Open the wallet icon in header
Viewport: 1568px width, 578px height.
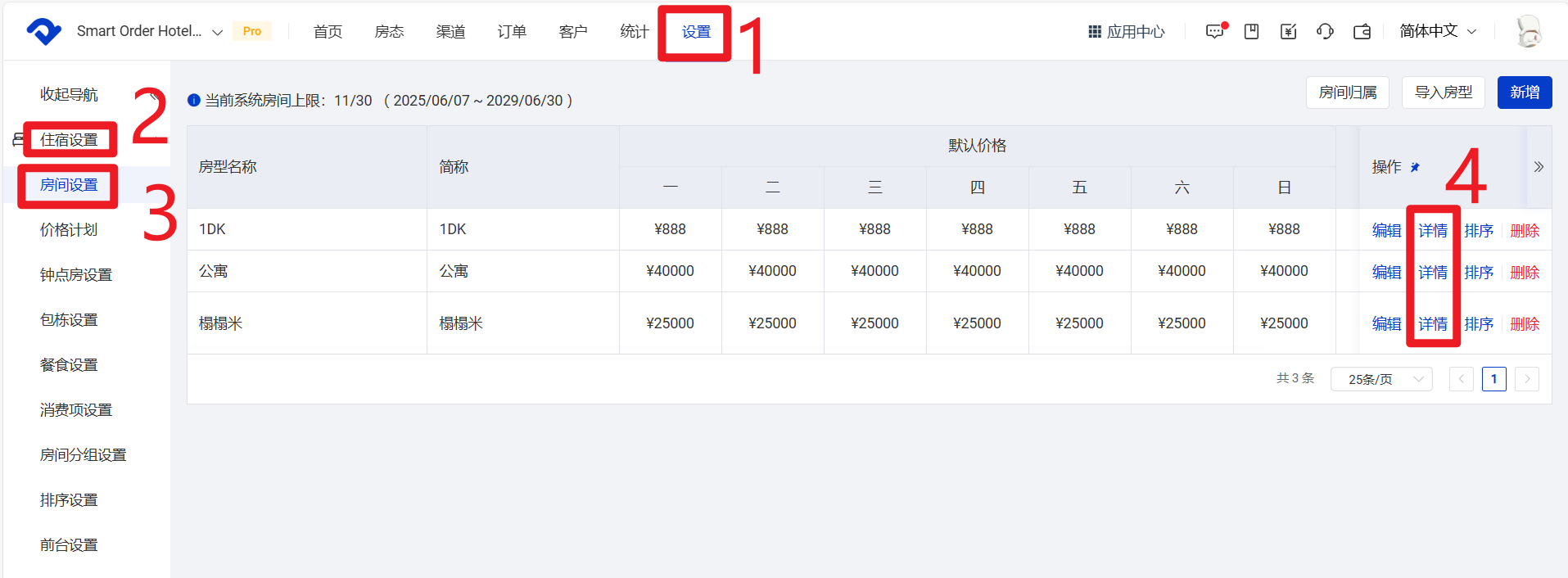point(1362,32)
